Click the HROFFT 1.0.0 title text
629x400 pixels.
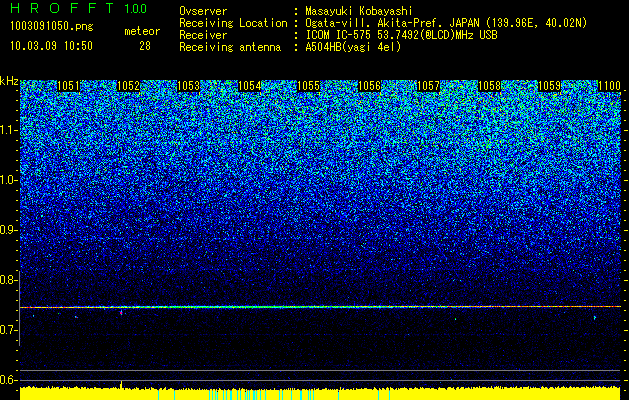coord(79,8)
